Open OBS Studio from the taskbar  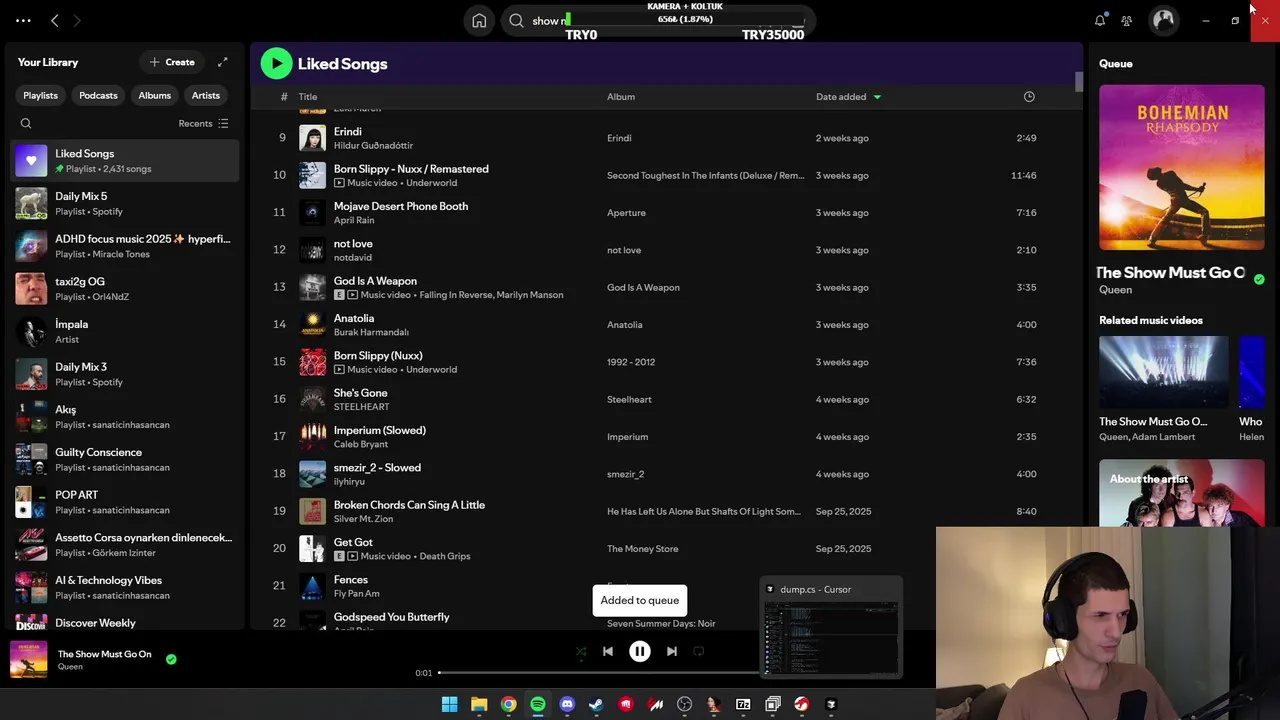[x=684, y=704]
